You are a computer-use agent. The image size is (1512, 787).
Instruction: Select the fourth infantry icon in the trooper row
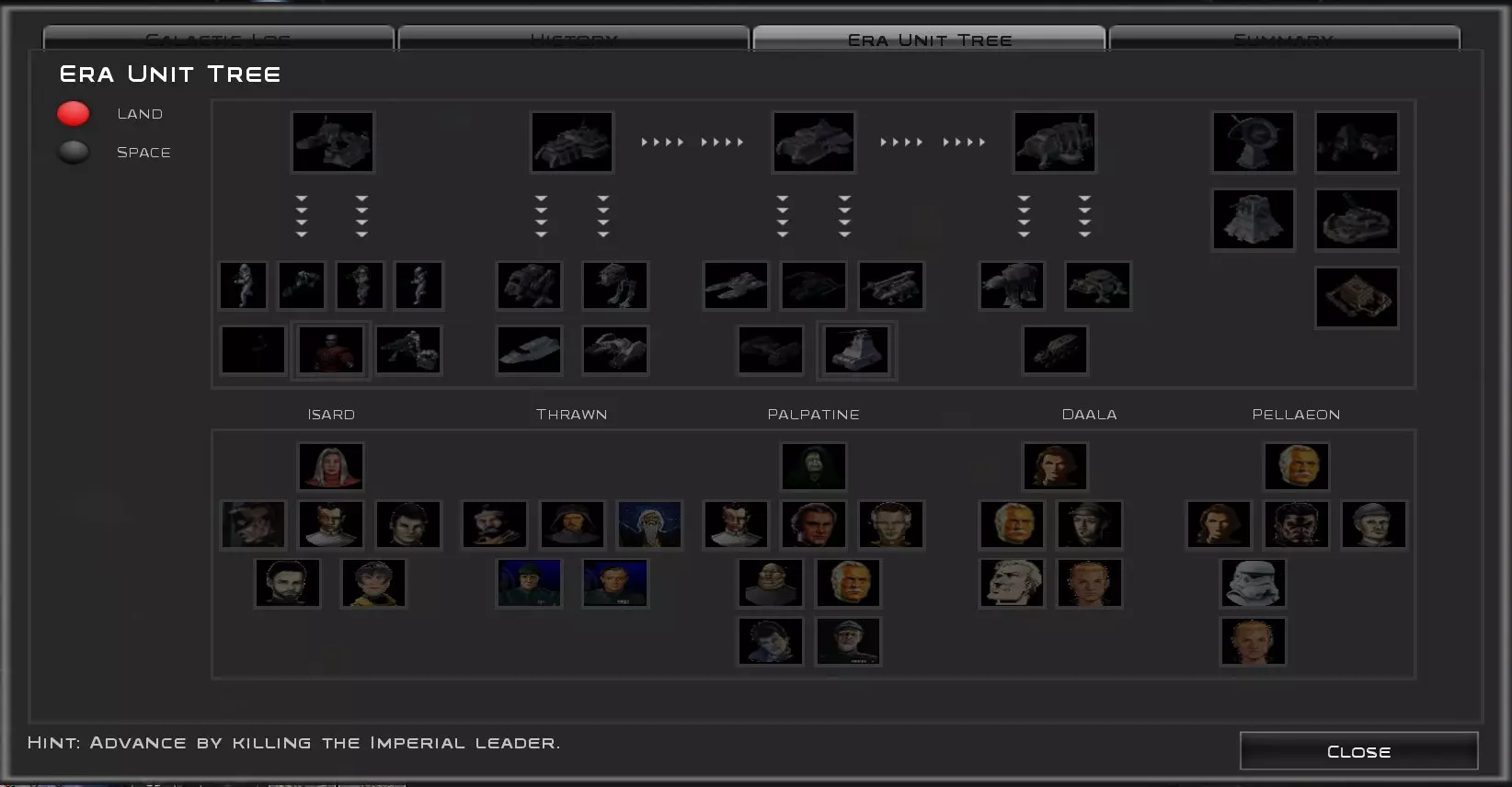418,285
